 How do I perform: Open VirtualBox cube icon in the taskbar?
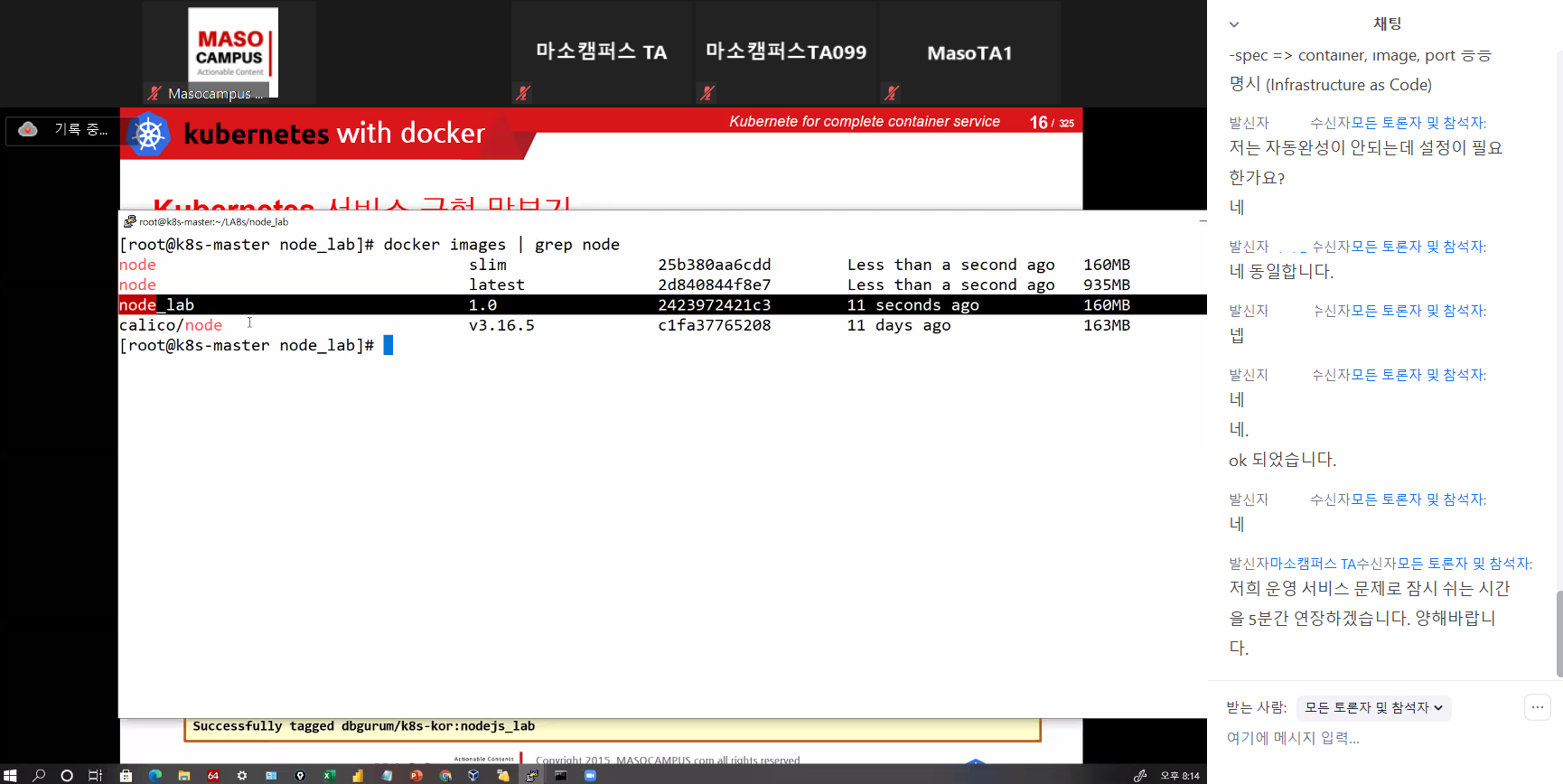coord(473,775)
